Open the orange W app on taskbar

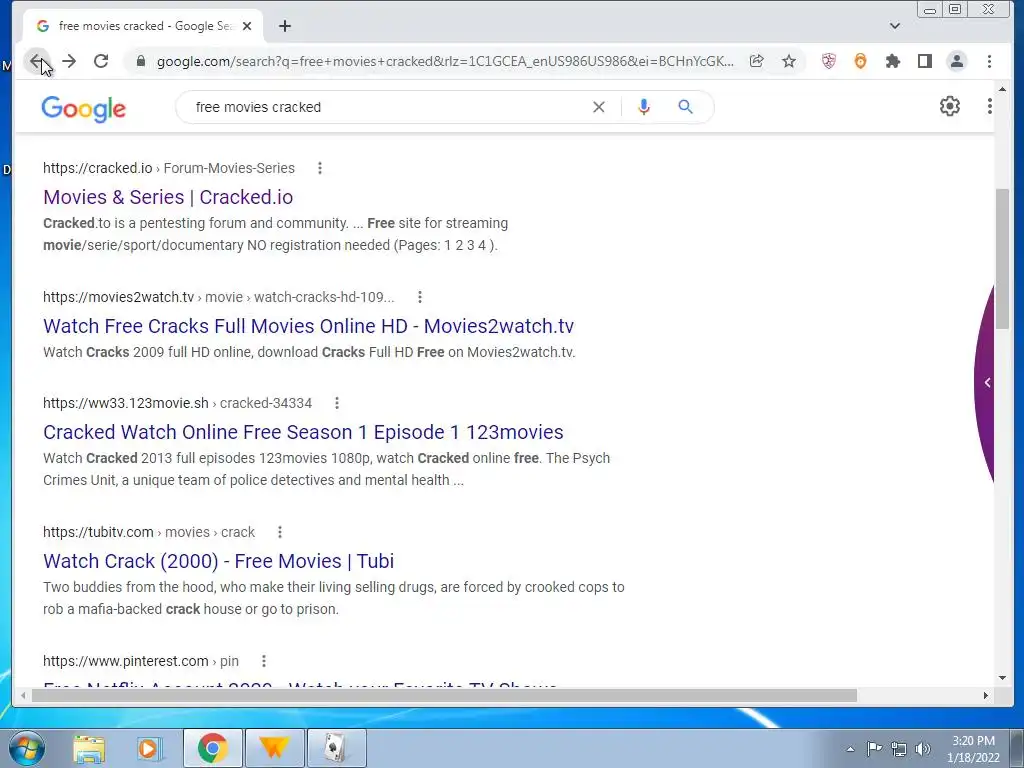274,749
